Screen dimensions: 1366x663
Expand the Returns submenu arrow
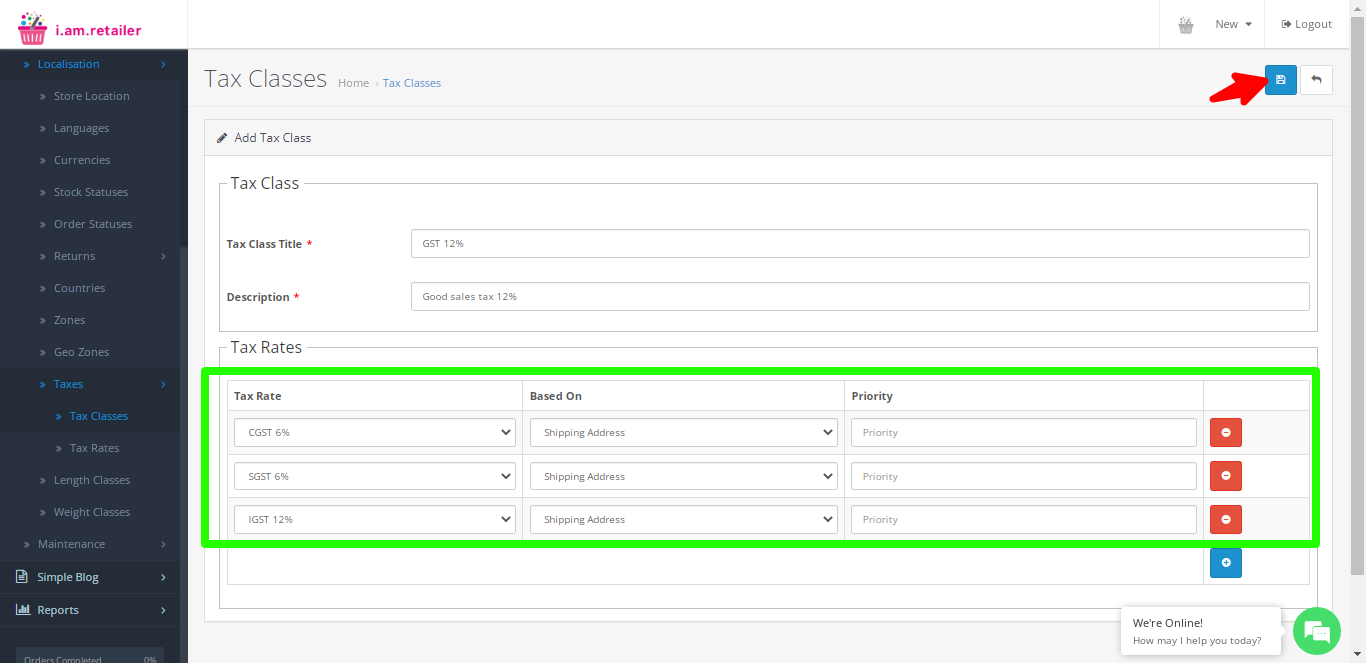tap(163, 256)
